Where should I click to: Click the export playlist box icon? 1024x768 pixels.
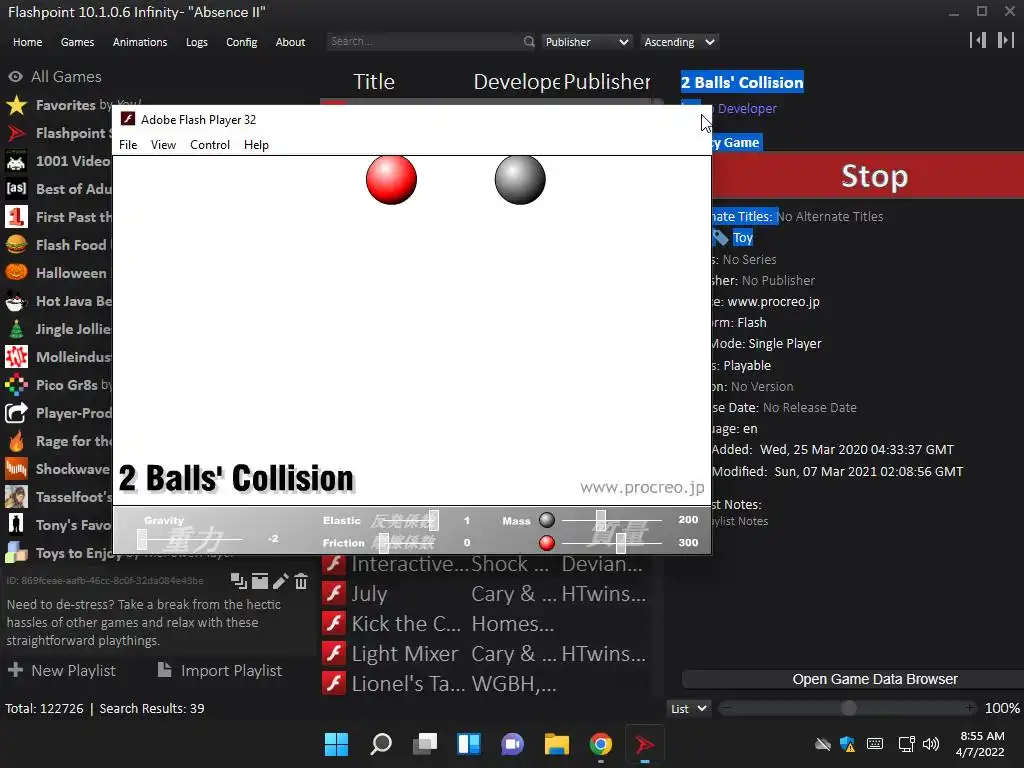[260, 581]
